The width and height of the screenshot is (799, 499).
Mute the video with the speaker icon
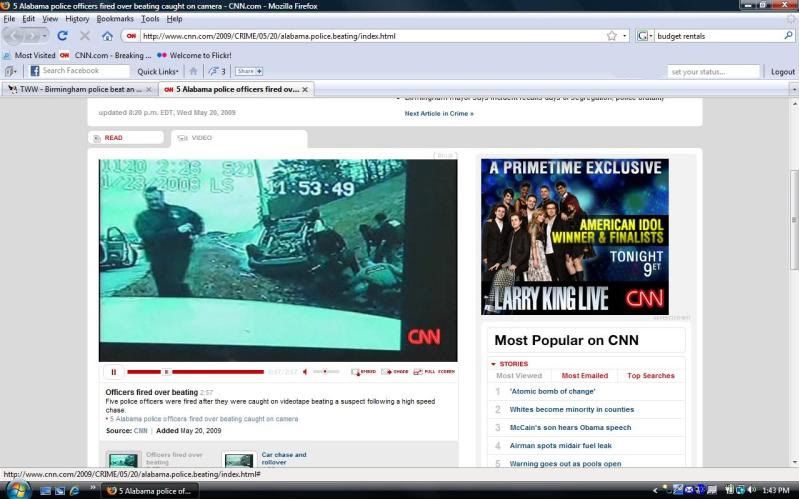pyautogui.click(x=305, y=372)
